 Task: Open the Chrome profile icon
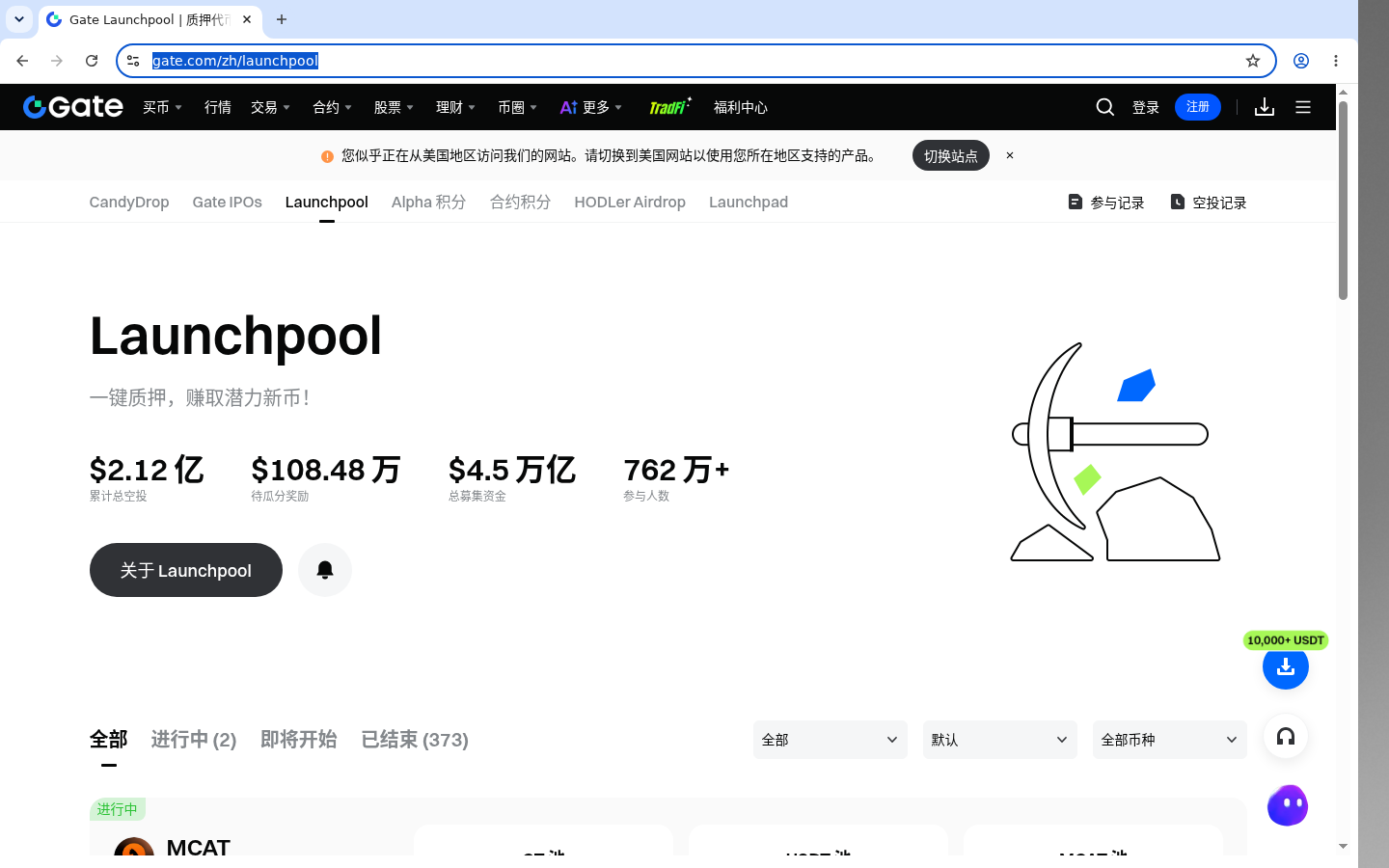(x=1301, y=61)
